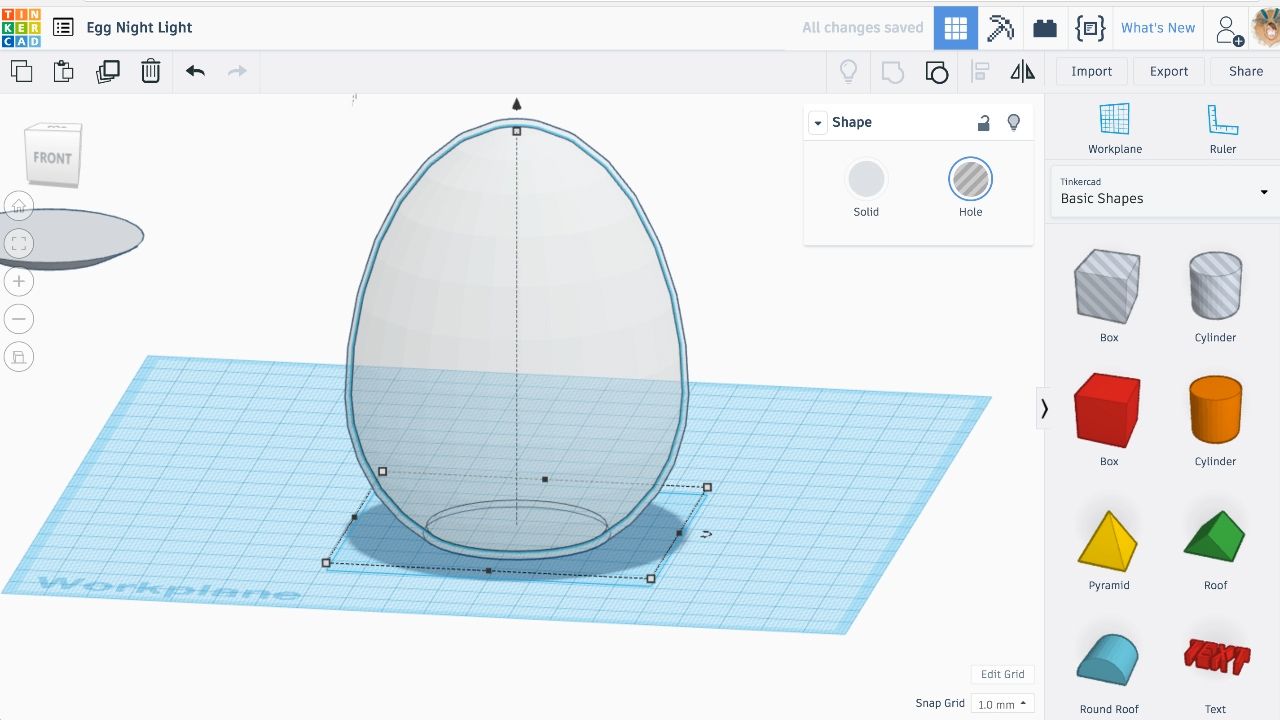1280x720 pixels.
Task: Edit the design name Egg Night Light
Action: pyautogui.click(x=139, y=28)
